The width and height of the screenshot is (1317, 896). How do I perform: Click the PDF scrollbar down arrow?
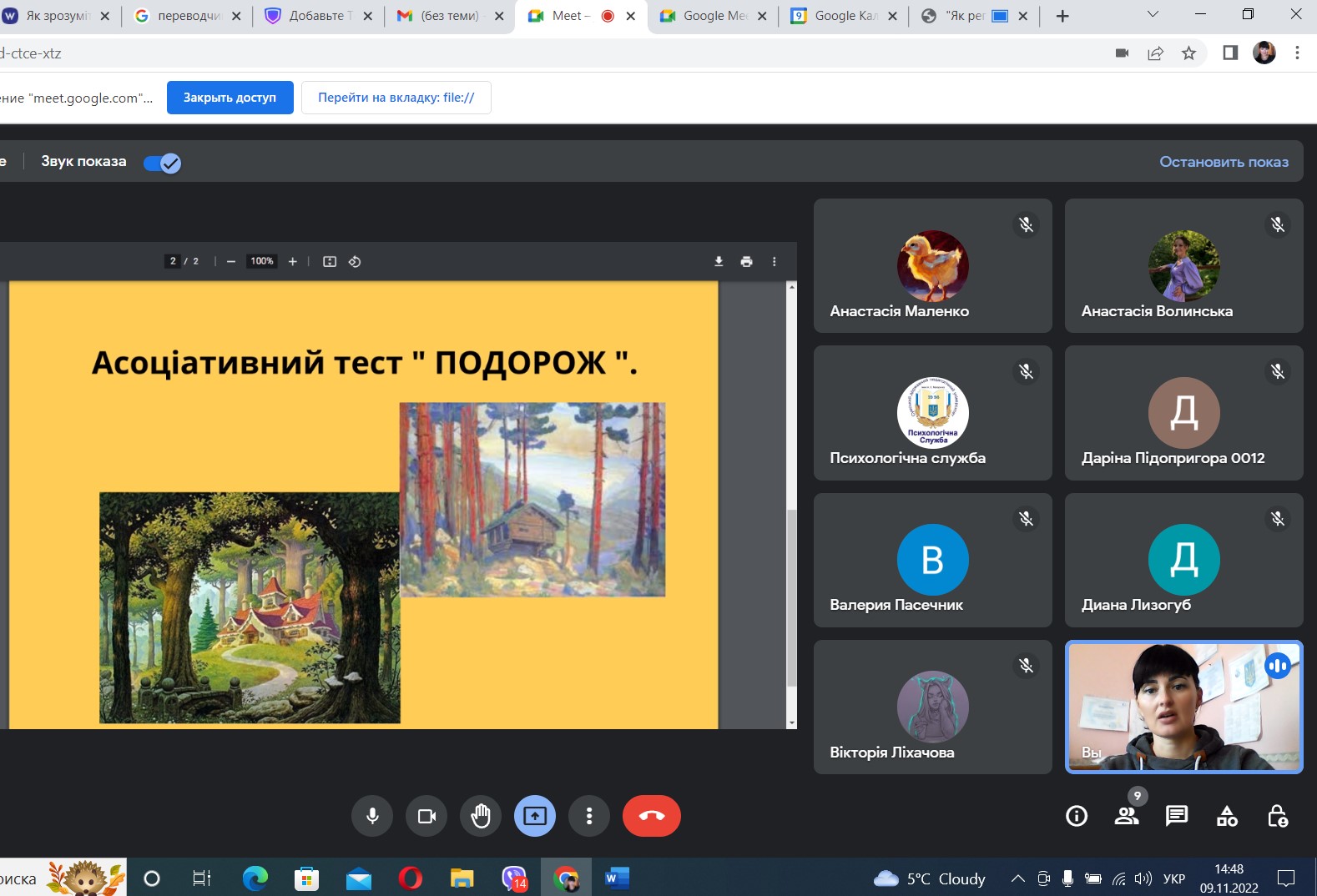tap(791, 722)
